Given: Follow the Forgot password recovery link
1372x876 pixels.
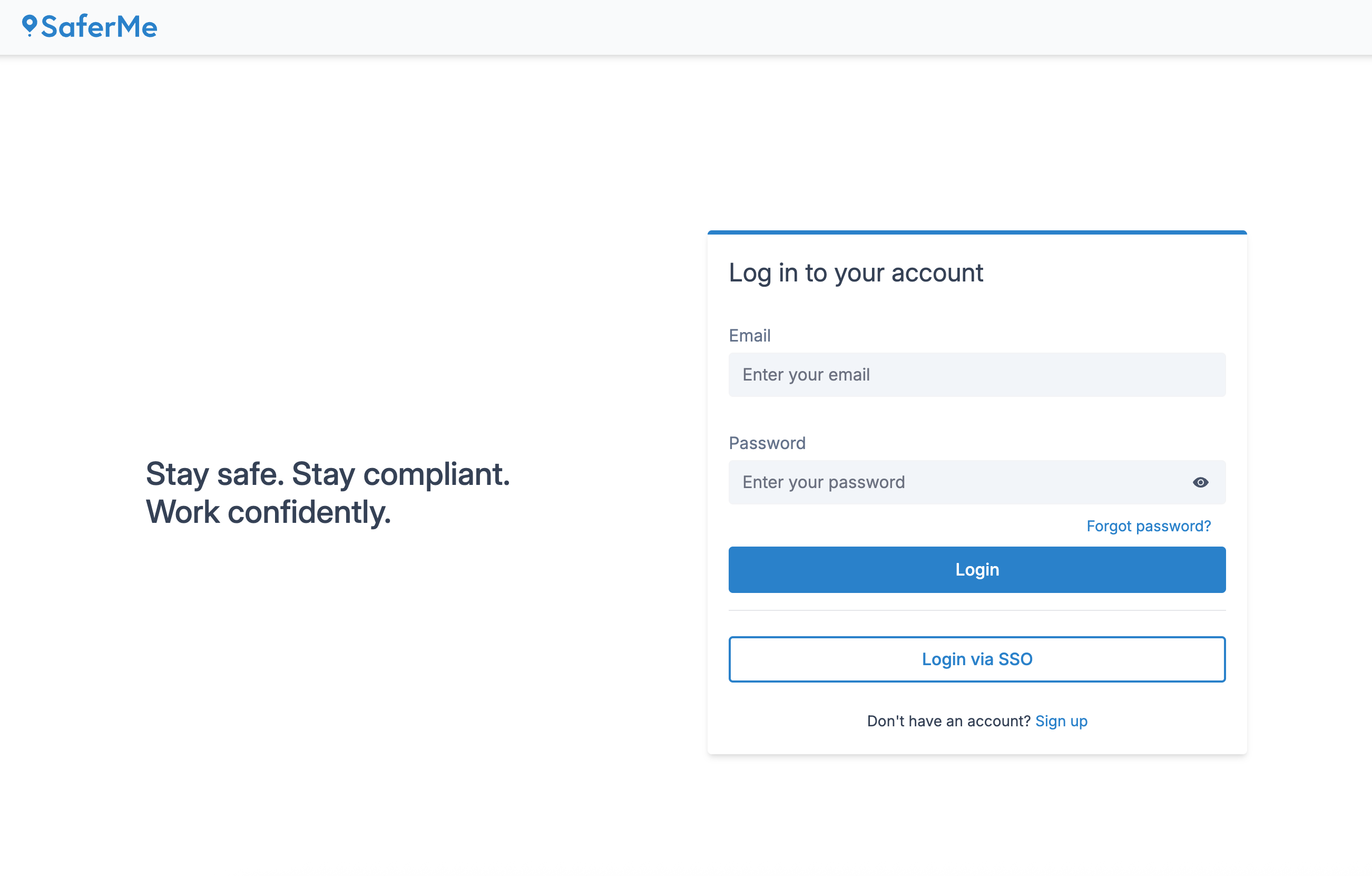Looking at the screenshot, I should (1149, 525).
